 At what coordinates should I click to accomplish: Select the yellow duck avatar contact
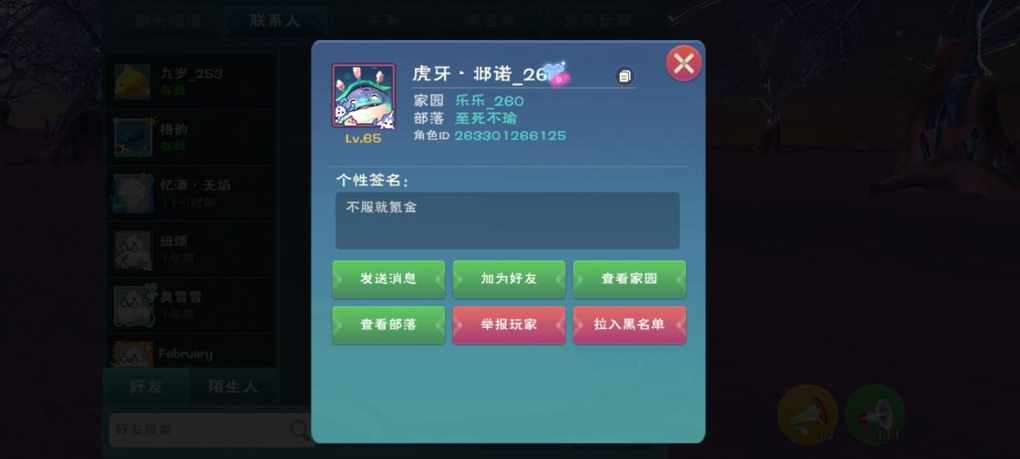[x=133, y=81]
